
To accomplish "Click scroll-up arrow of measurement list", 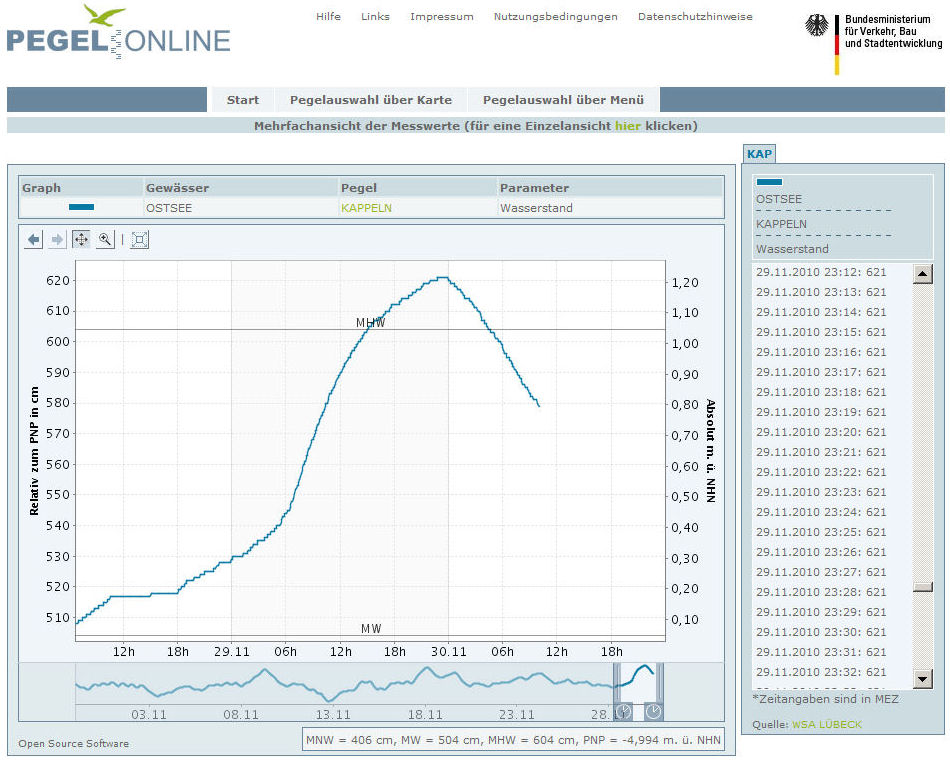I will tap(922, 273).
